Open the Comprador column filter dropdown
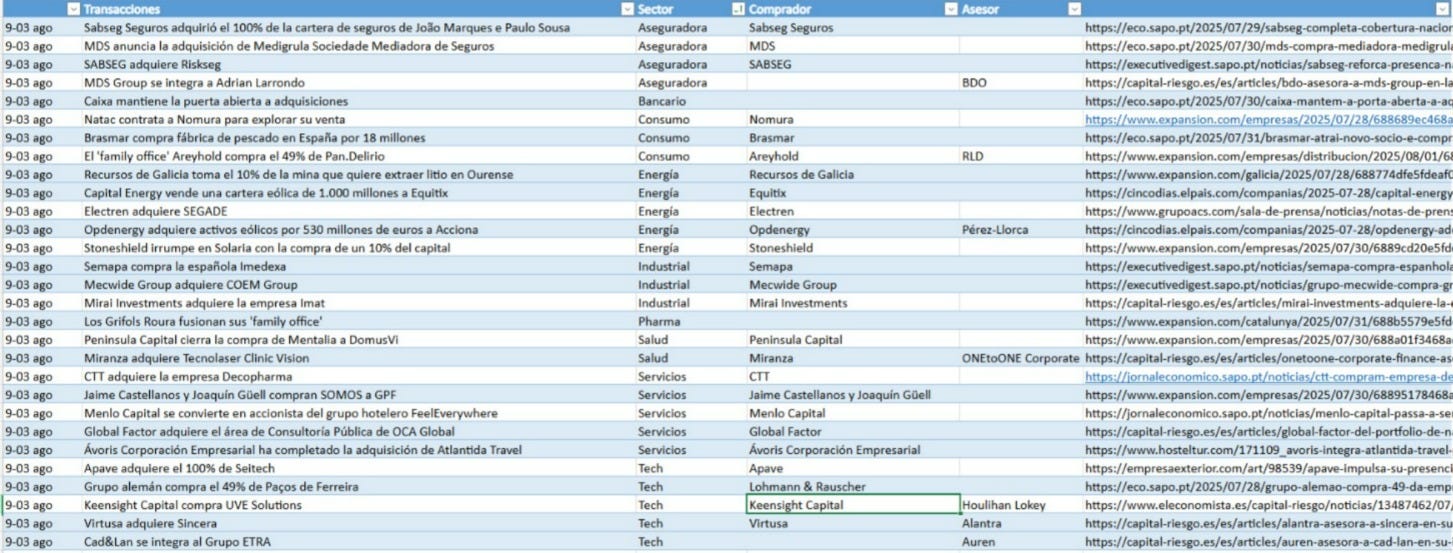 [951, 9]
